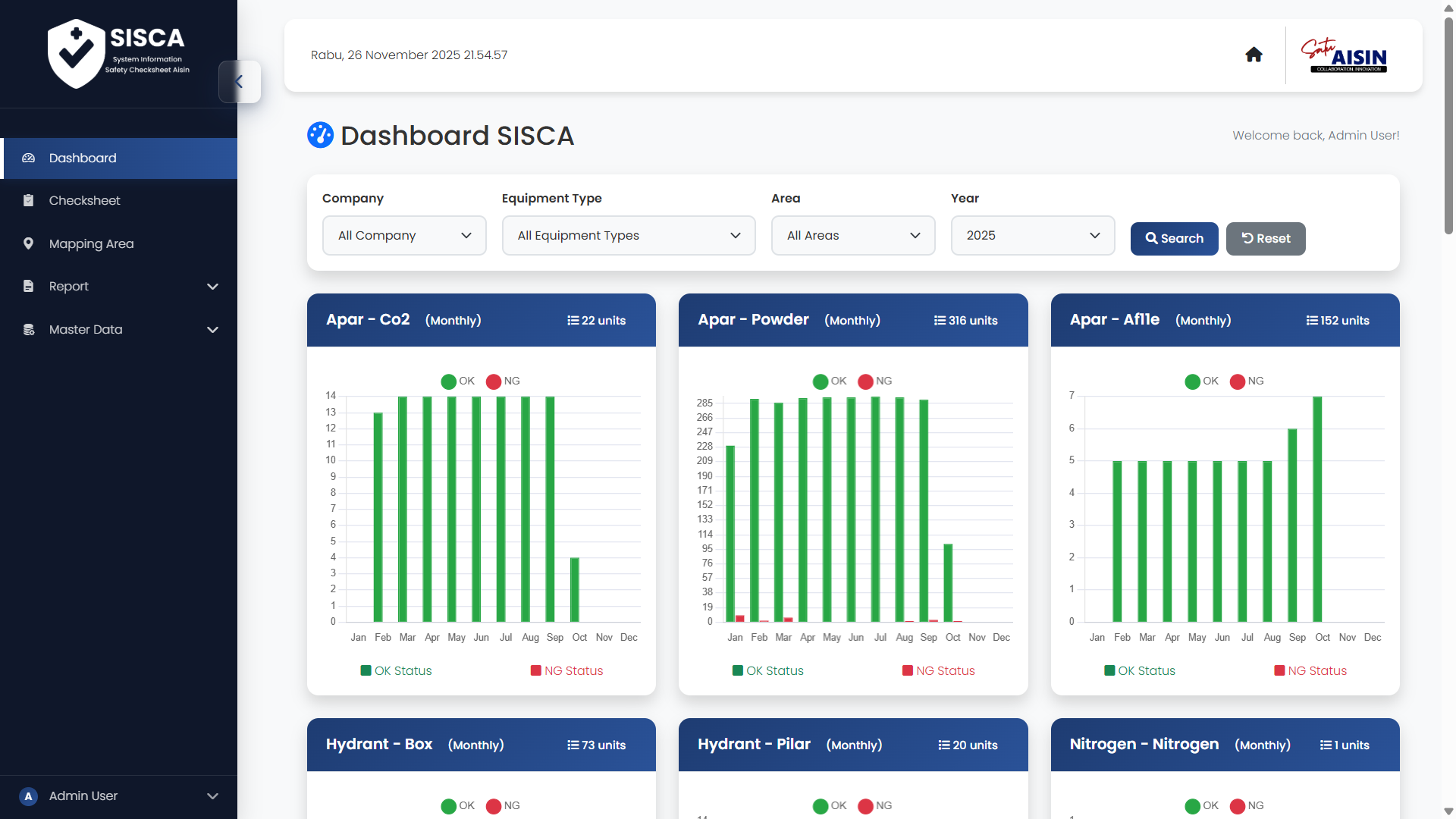
Task: Collapse the sidebar with the chevron button
Action: coord(239,82)
